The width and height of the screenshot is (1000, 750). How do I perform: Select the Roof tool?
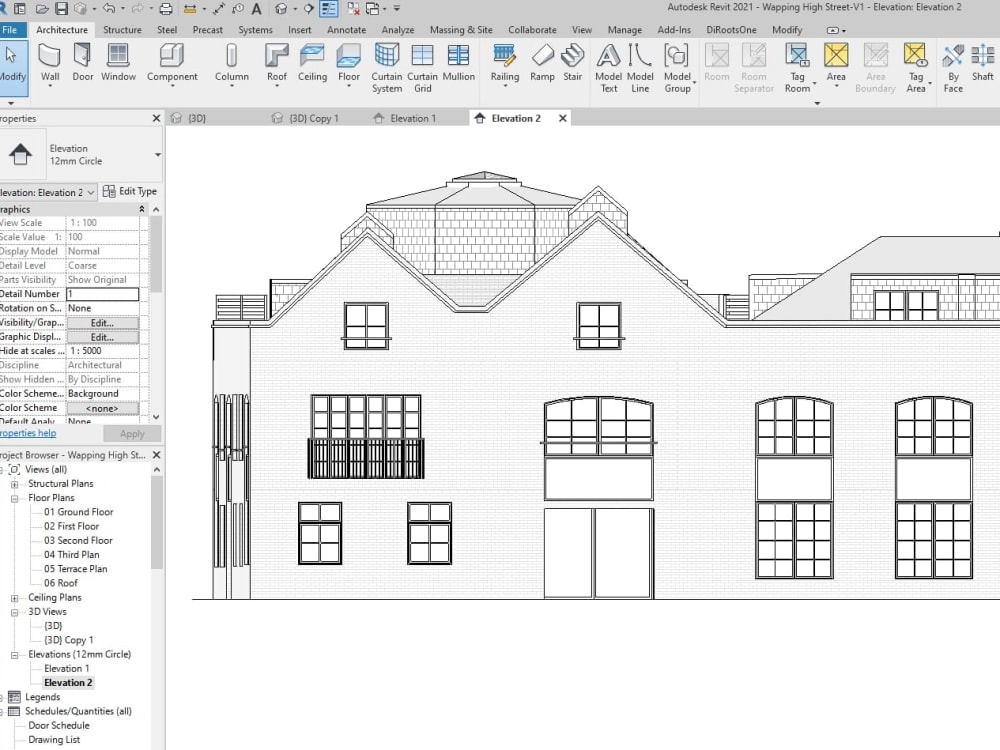[277, 64]
